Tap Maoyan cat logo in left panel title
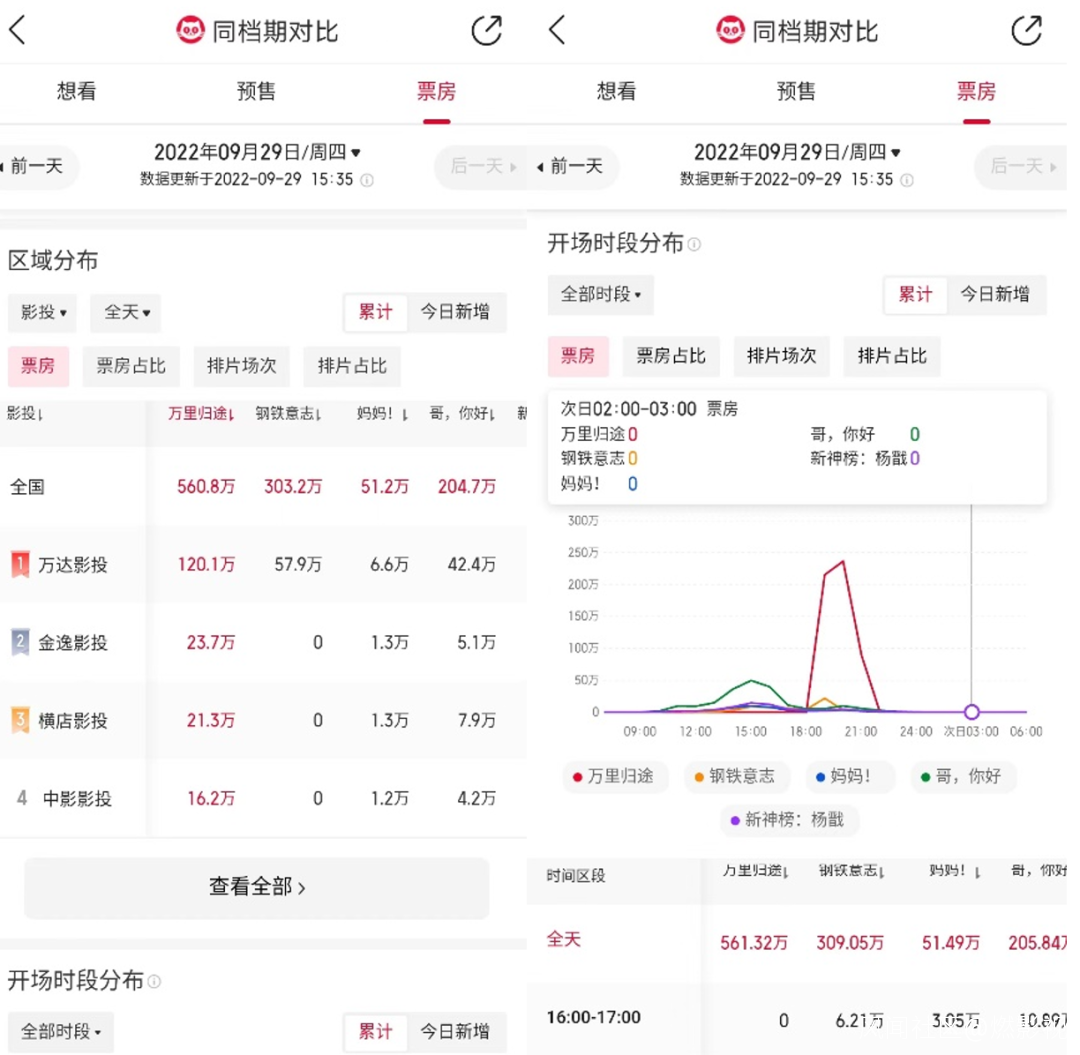This screenshot has height=1055, width=1080. click(x=190, y=30)
